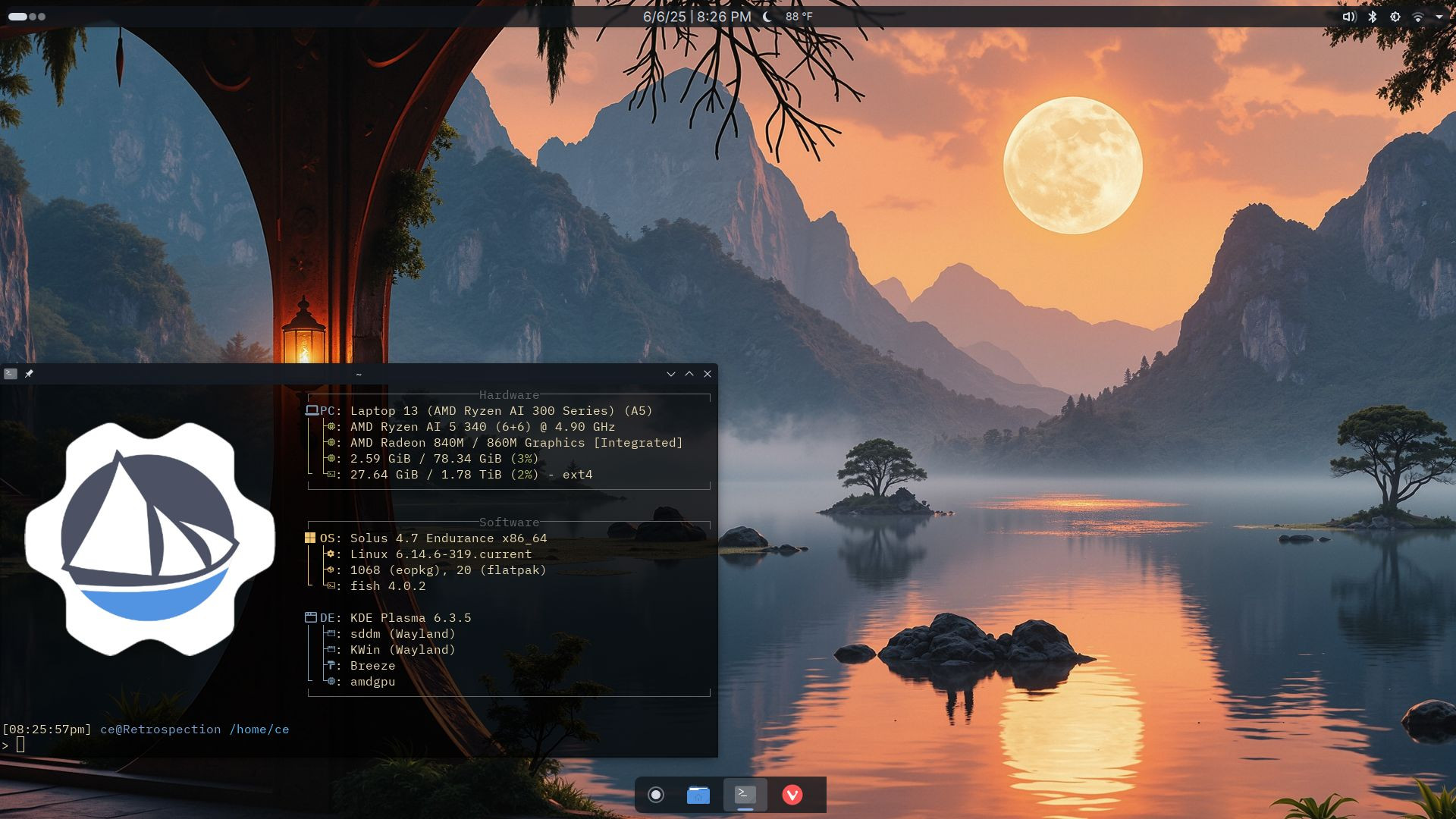Focus the shell prompt cursor input
The height and width of the screenshot is (819, 1456).
point(20,745)
